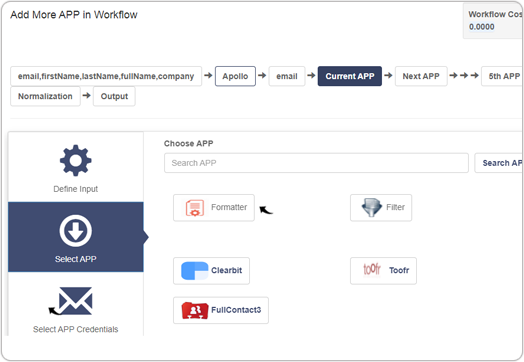Click the Clearbit logo icon
524x362 pixels.
click(195, 270)
